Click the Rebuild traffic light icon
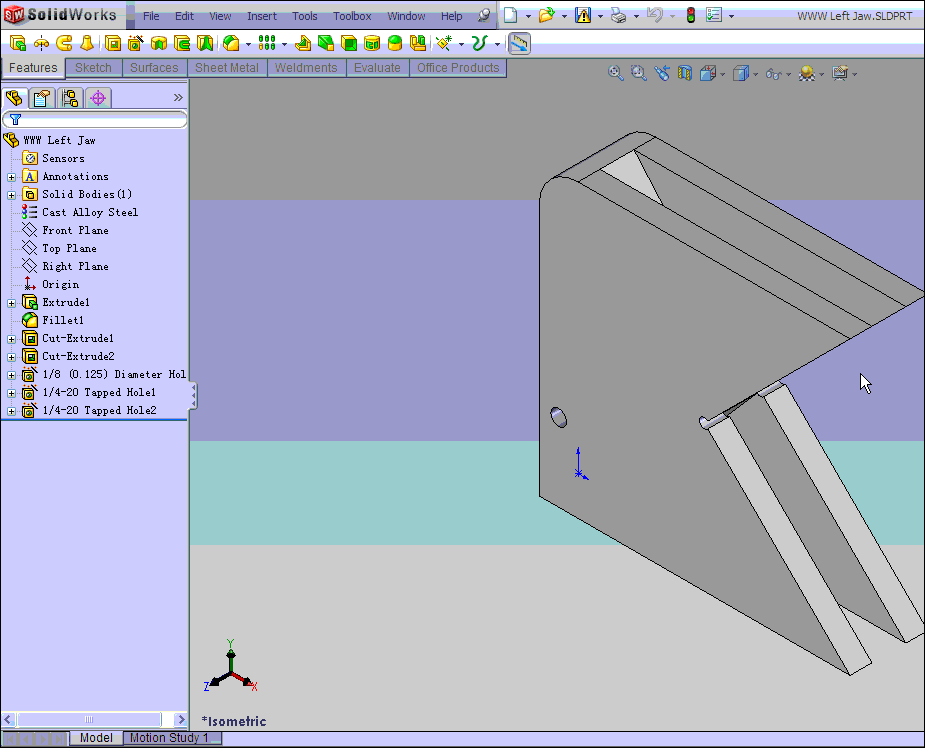Viewport: 925px width, 748px height. [x=691, y=15]
